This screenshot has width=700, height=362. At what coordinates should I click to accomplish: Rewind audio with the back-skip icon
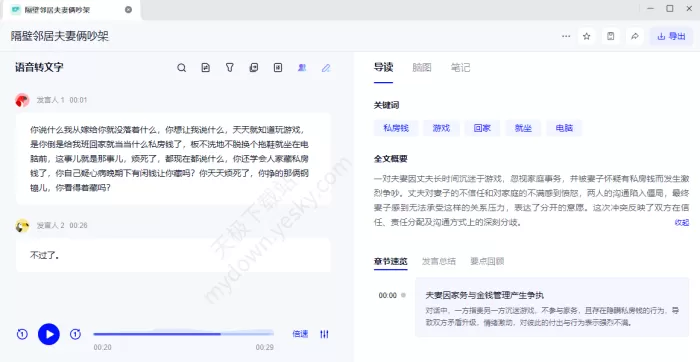coord(22,334)
